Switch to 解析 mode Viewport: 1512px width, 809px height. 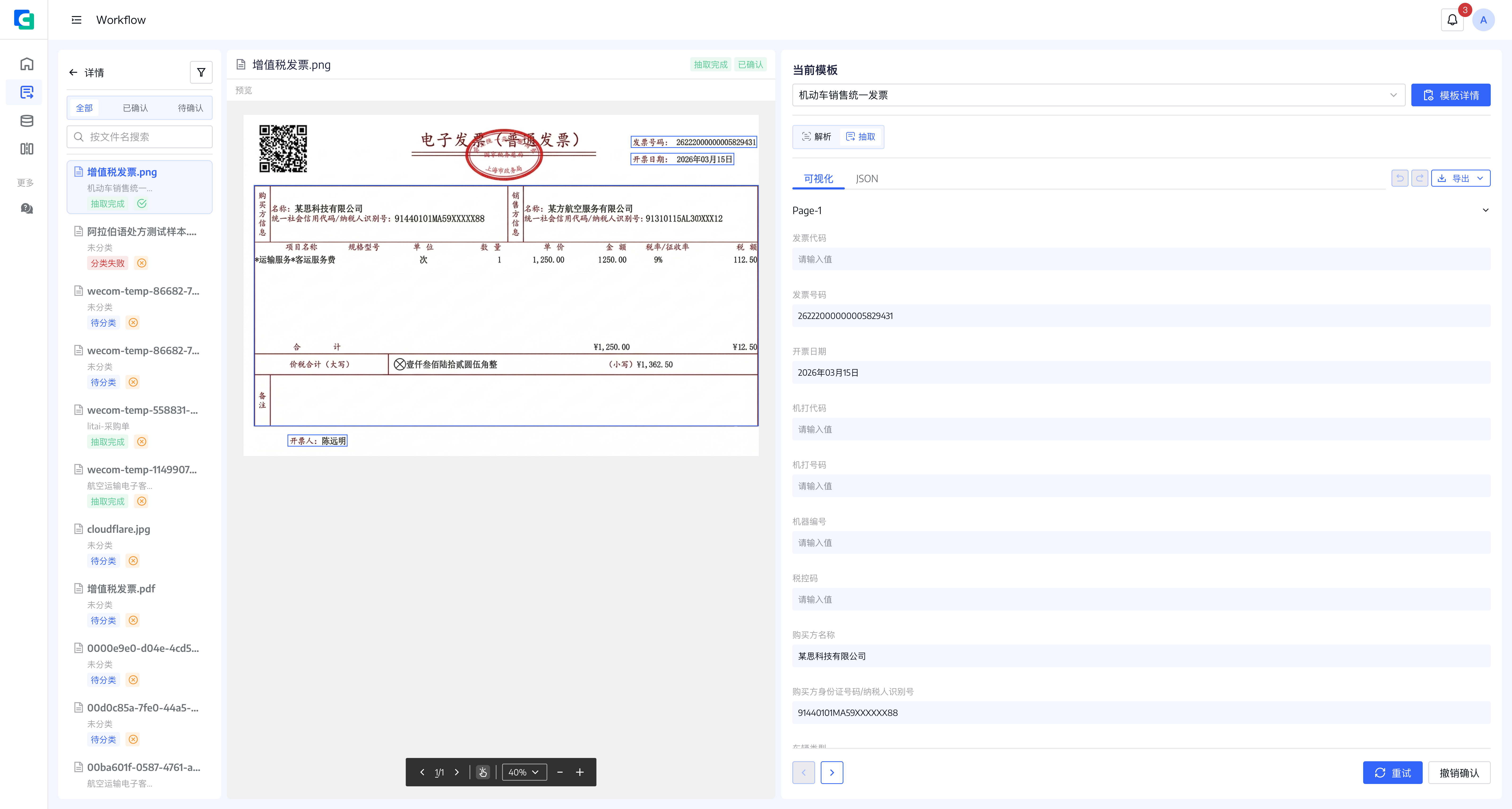tap(816, 137)
